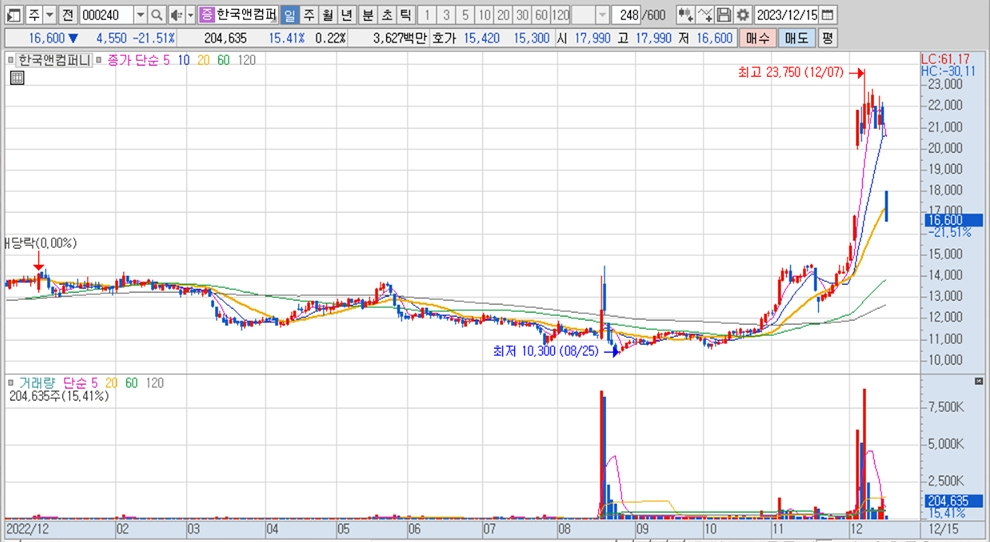Click the add candlestick indicator icon
The image size is (990, 542).
click(685, 15)
